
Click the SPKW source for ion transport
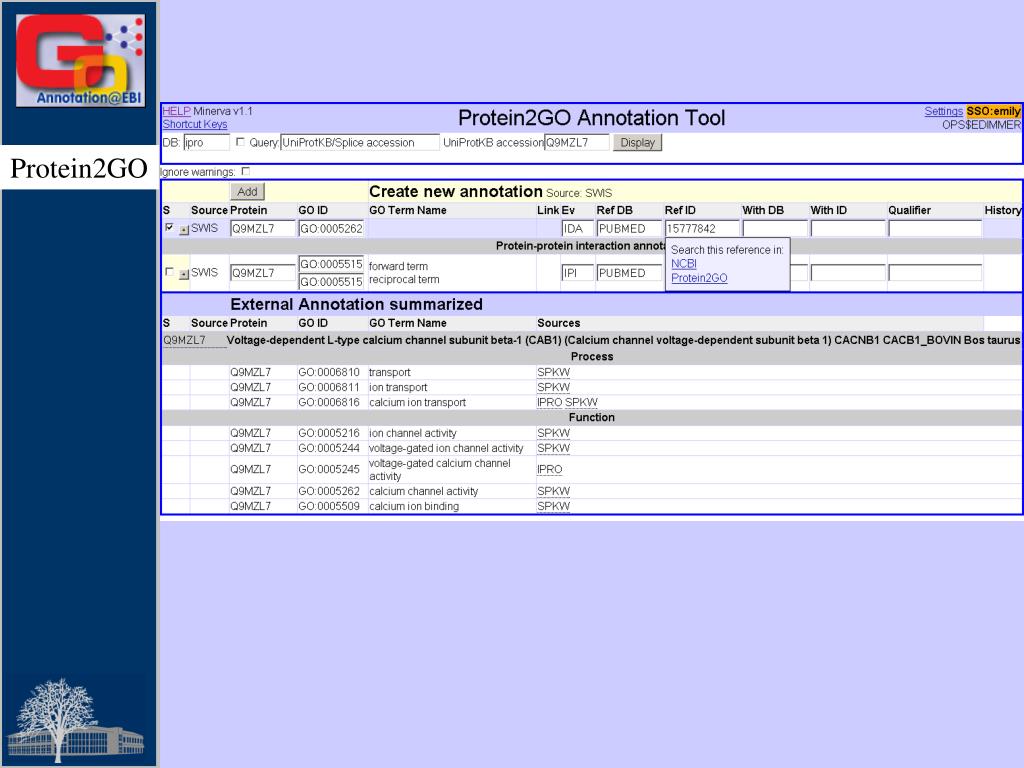click(554, 387)
